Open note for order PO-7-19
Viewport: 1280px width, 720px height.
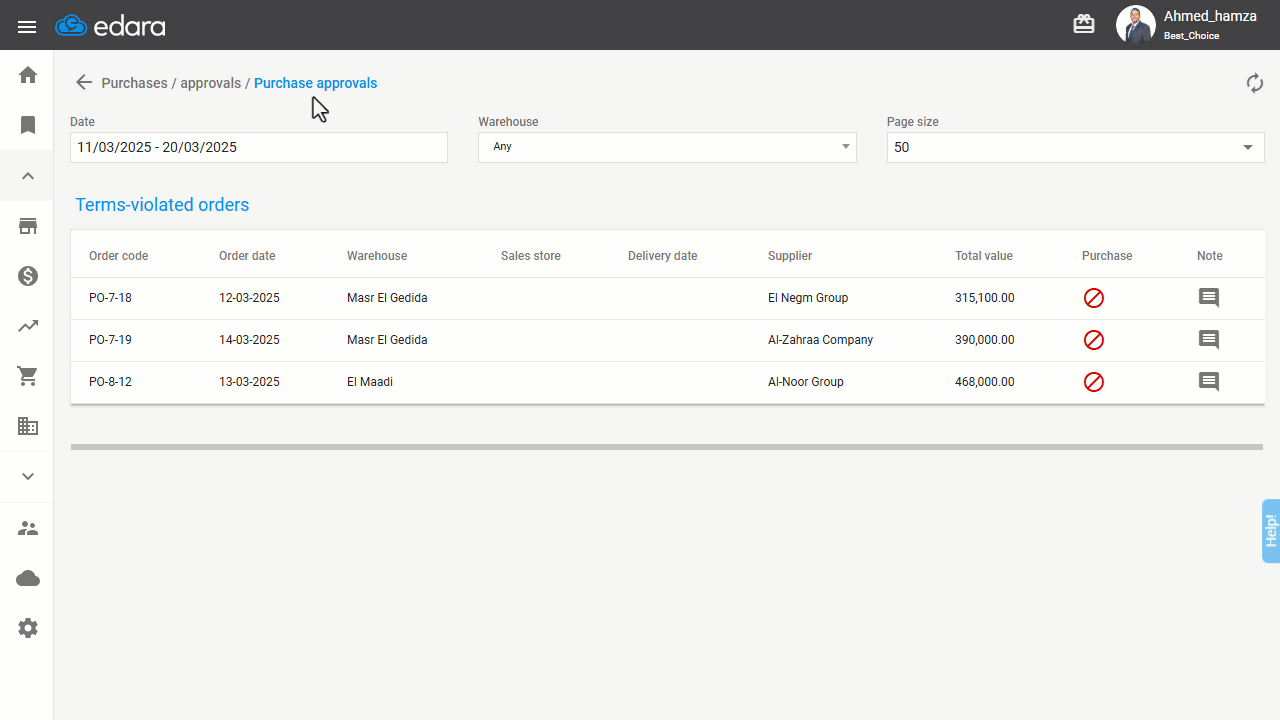tap(1209, 340)
